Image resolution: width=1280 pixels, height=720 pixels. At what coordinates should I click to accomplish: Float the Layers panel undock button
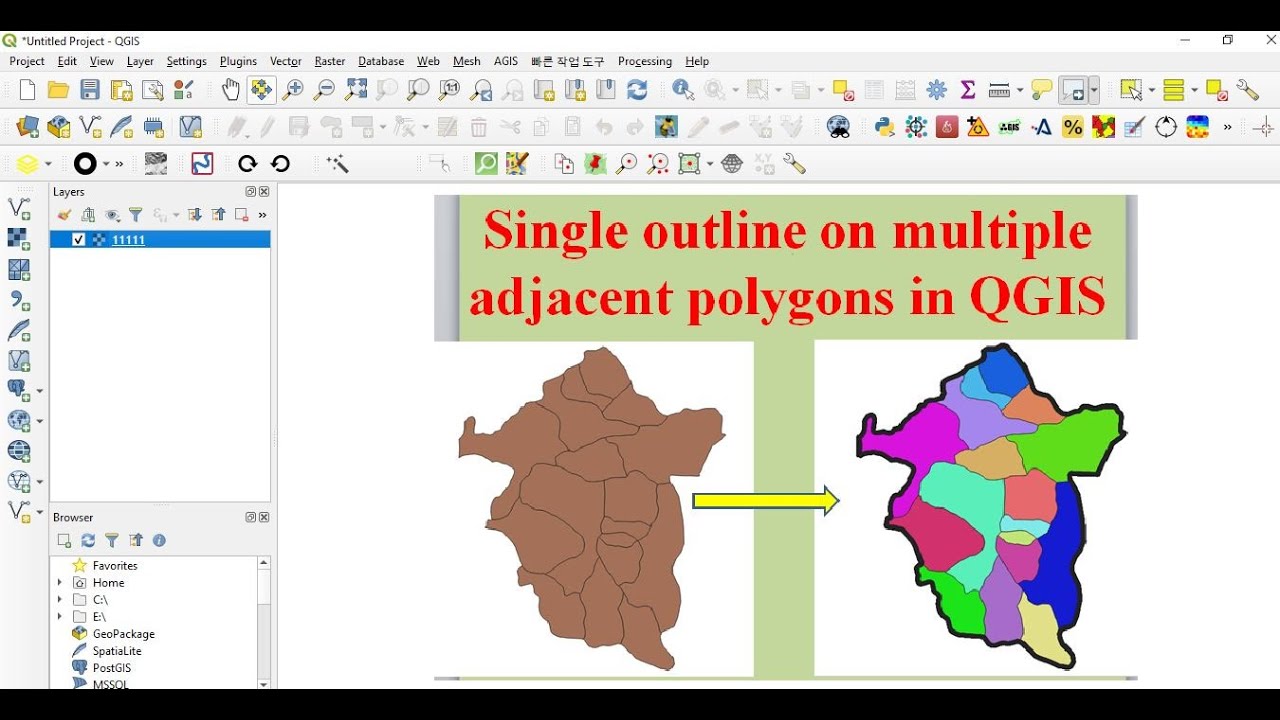(251, 192)
